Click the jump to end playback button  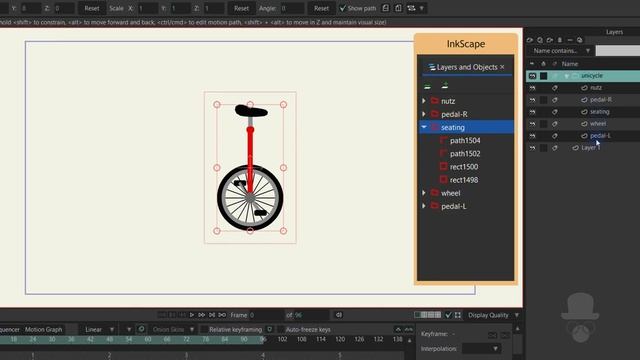pos(212,315)
